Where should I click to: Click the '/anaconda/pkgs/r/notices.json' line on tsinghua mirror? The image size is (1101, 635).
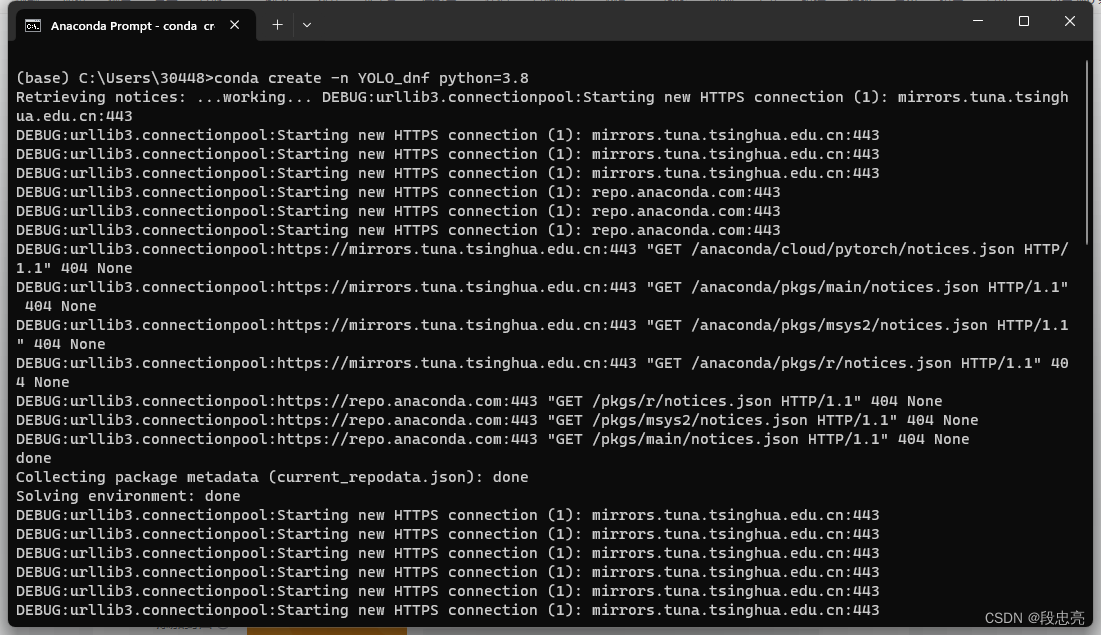tap(542, 372)
